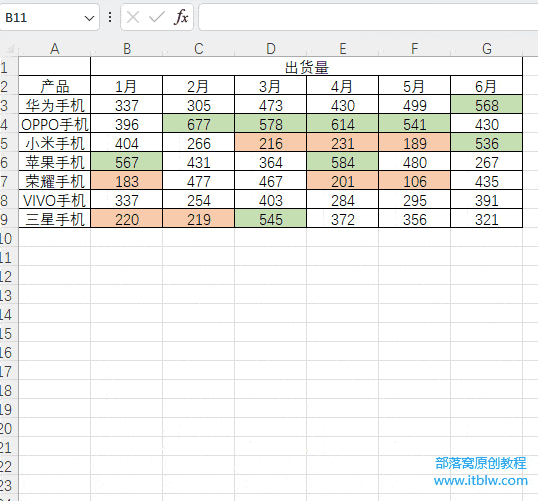The width and height of the screenshot is (538, 501).
Task: Select column D header
Action: (x=271, y=49)
